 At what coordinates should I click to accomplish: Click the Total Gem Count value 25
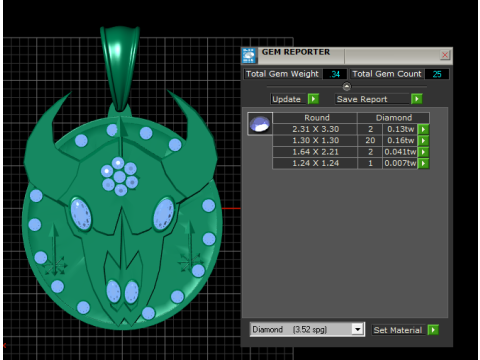[437, 74]
